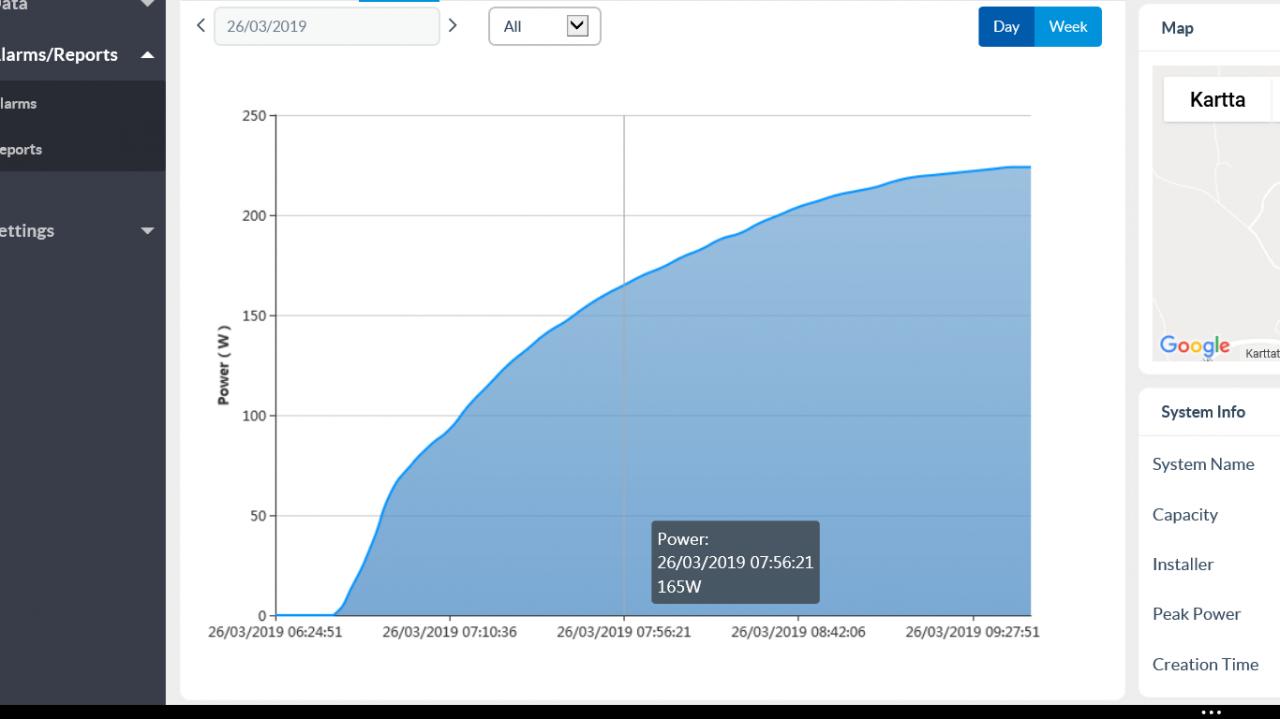Switch chart to Week view
Screen dimensions: 1280x719
[1068, 27]
